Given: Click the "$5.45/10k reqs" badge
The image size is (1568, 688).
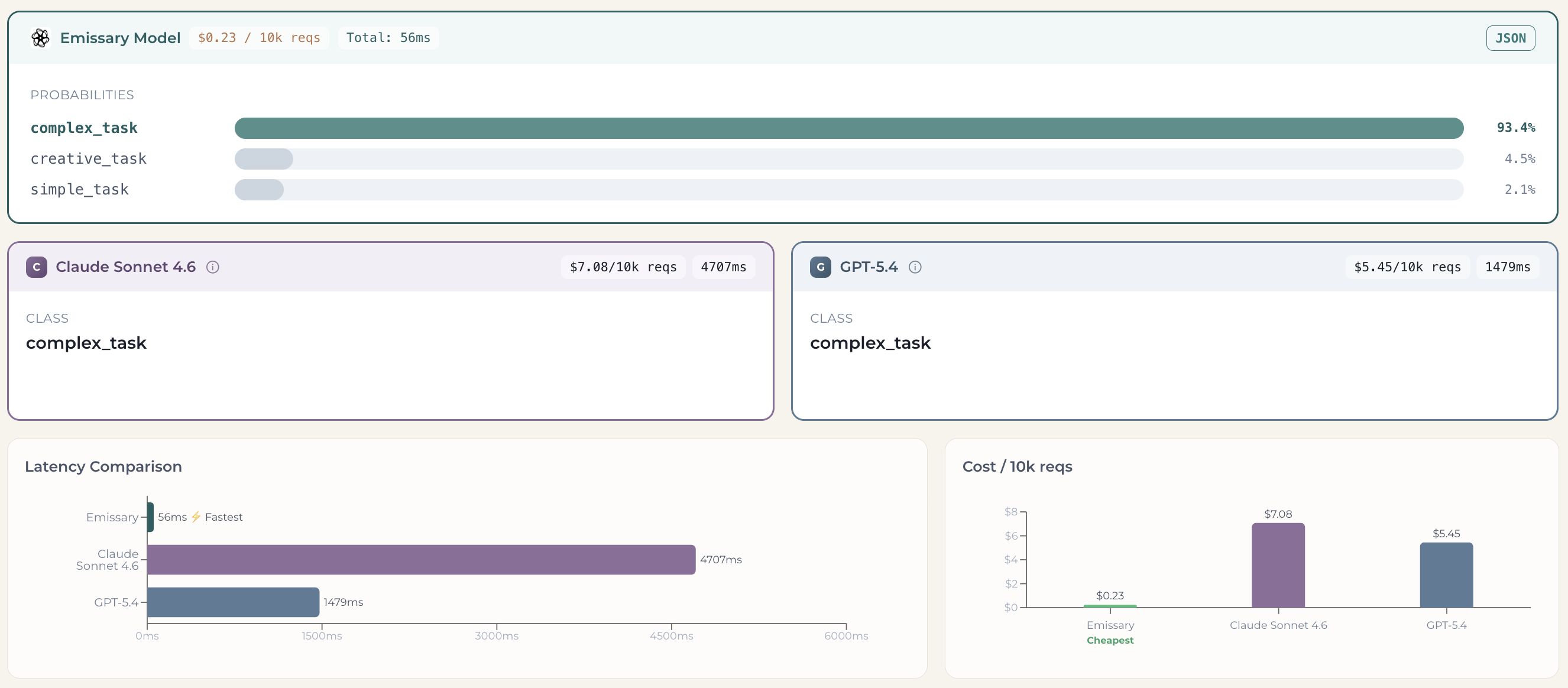Looking at the screenshot, I should point(1407,267).
